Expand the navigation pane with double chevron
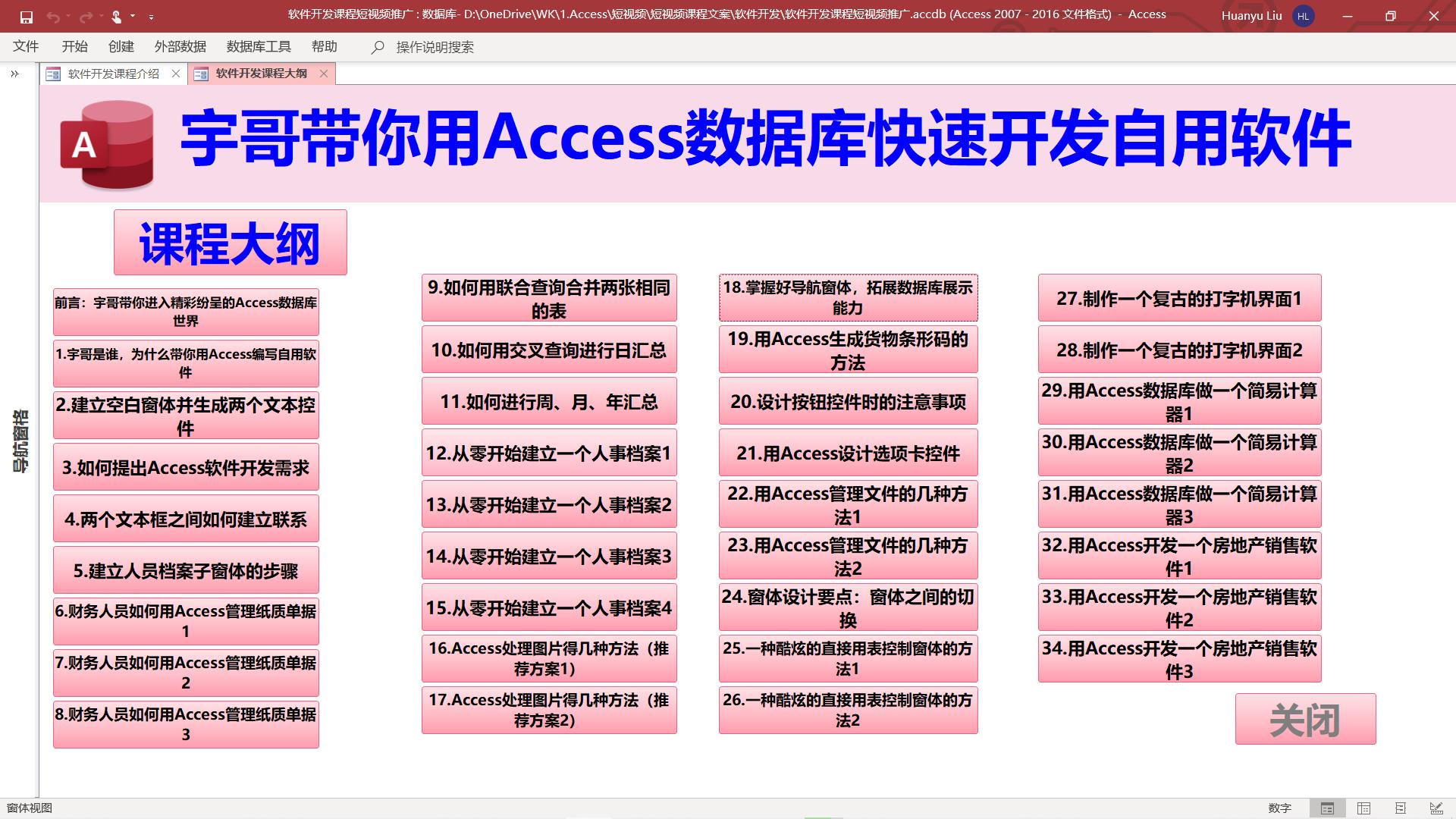The height and width of the screenshot is (819, 1456). click(x=14, y=74)
